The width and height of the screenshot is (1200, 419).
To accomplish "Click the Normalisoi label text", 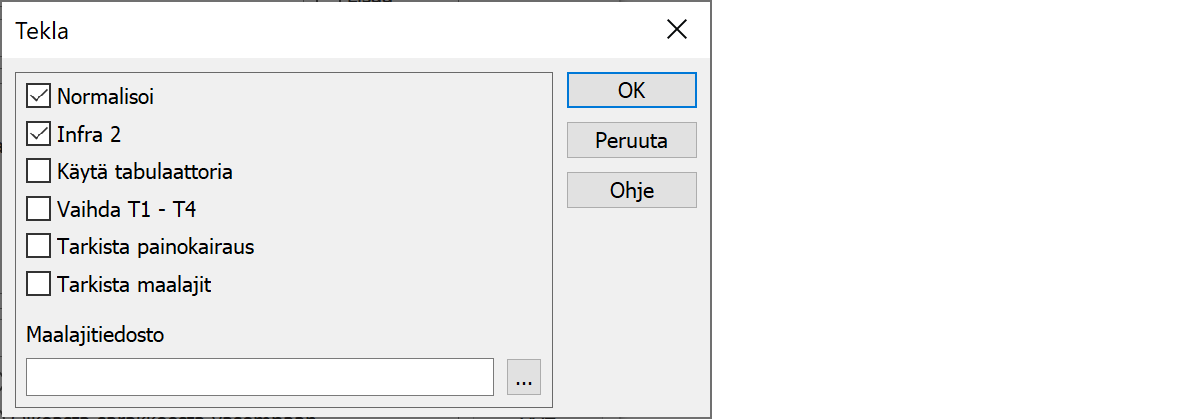I will pos(105,97).
